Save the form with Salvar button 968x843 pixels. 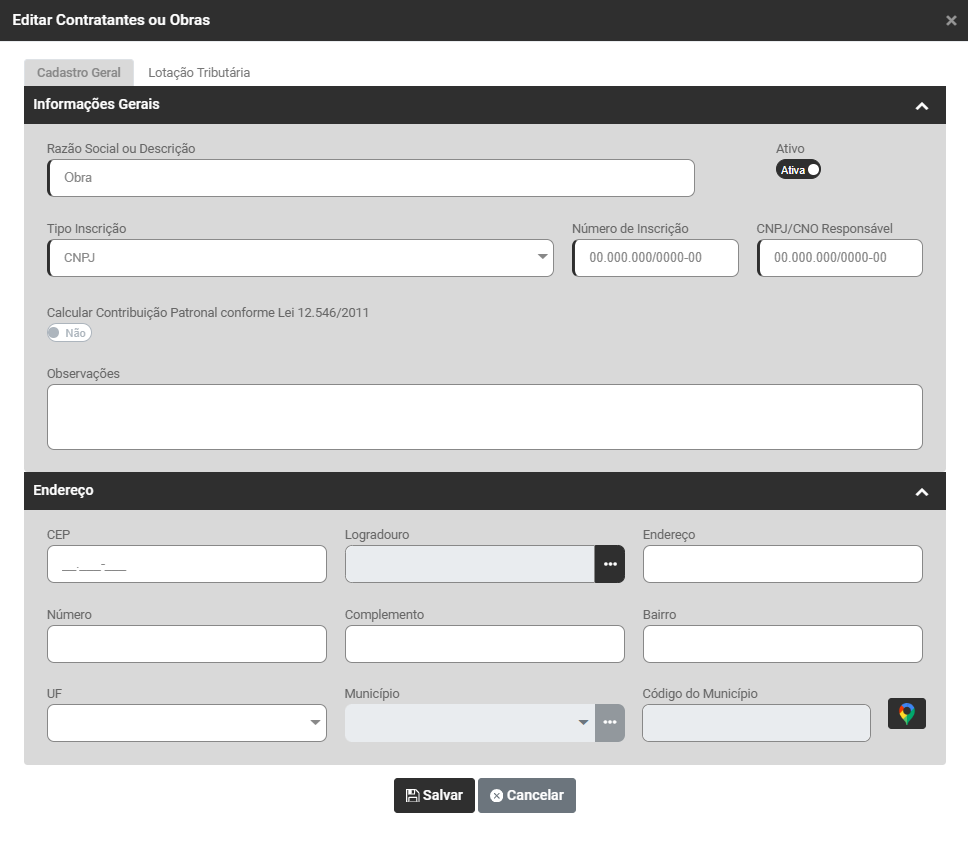coord(434,796)
